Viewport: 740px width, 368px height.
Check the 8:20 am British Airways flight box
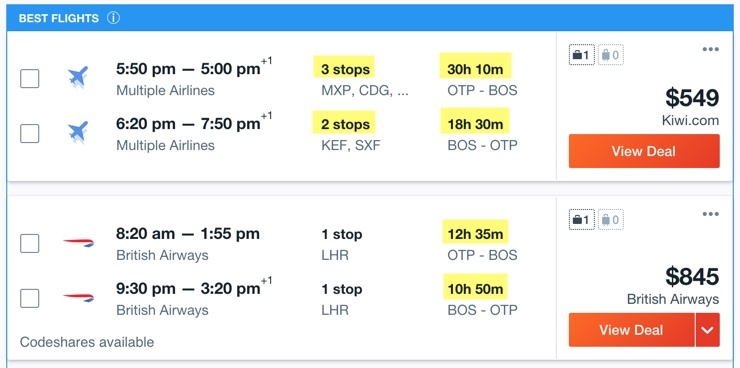[29, 243]
